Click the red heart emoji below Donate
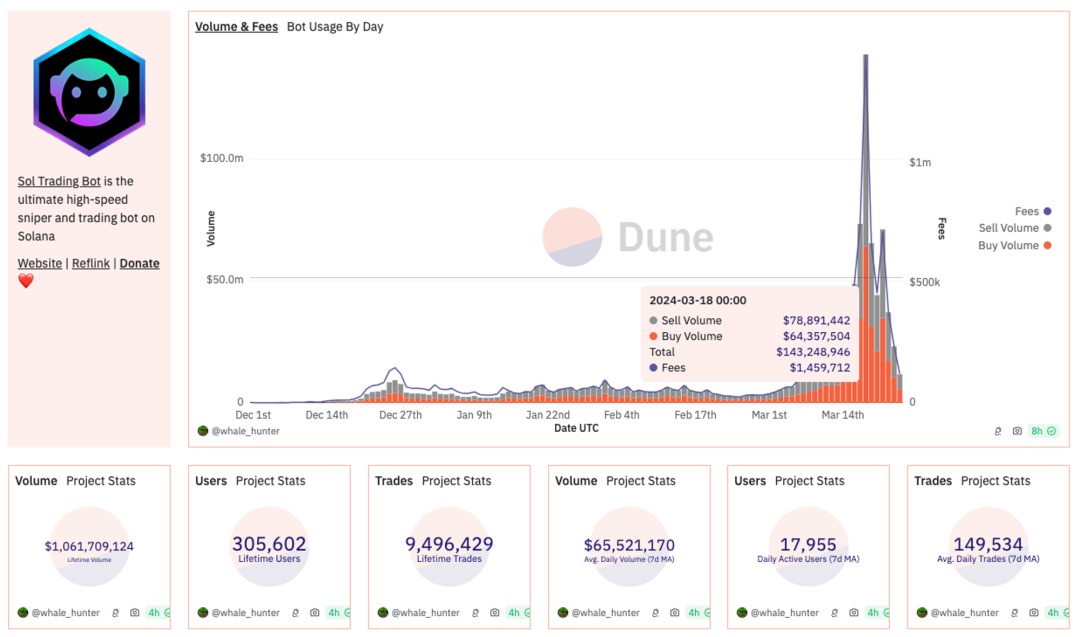Image resolution: width=1080 pixels, height=637 pixels. click(25, 281)
